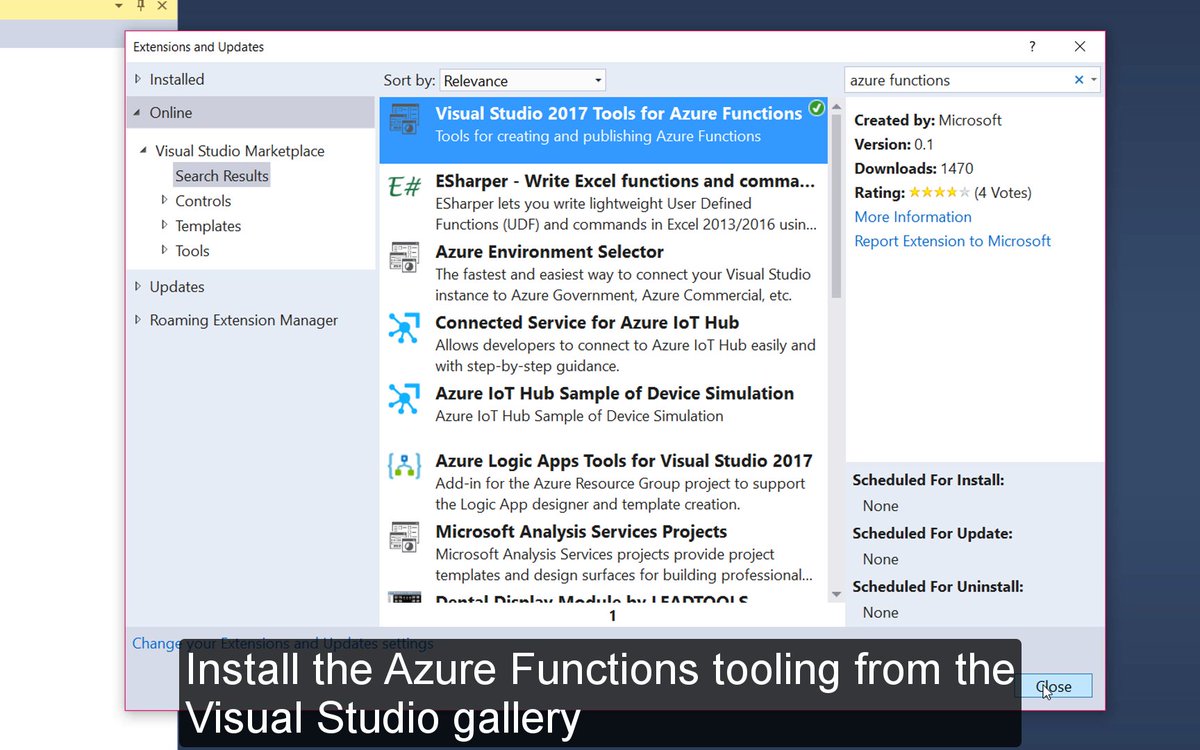
Task: Click Change your Extensions and Updates settings link
Action: tap(283, 643)
